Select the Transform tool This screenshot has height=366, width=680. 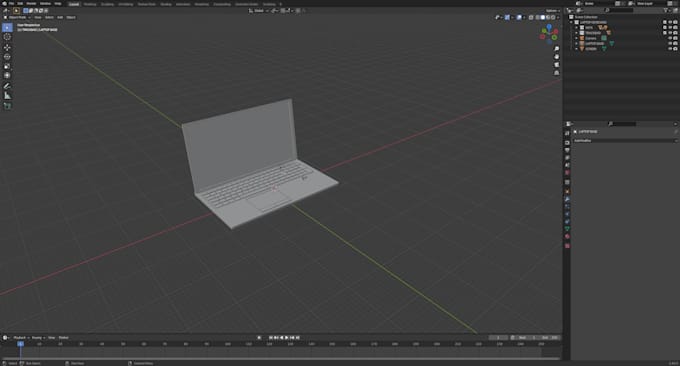point(7,75)
